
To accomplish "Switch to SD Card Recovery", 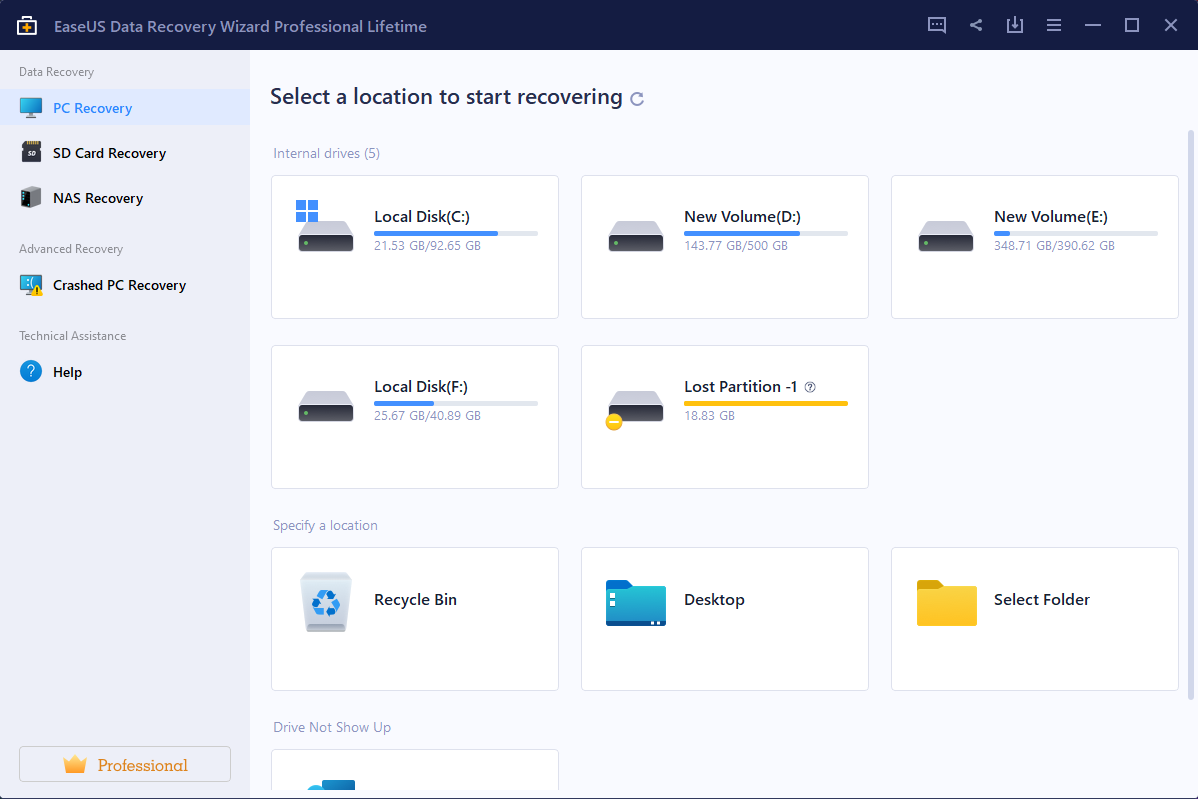I will point(109,153).
